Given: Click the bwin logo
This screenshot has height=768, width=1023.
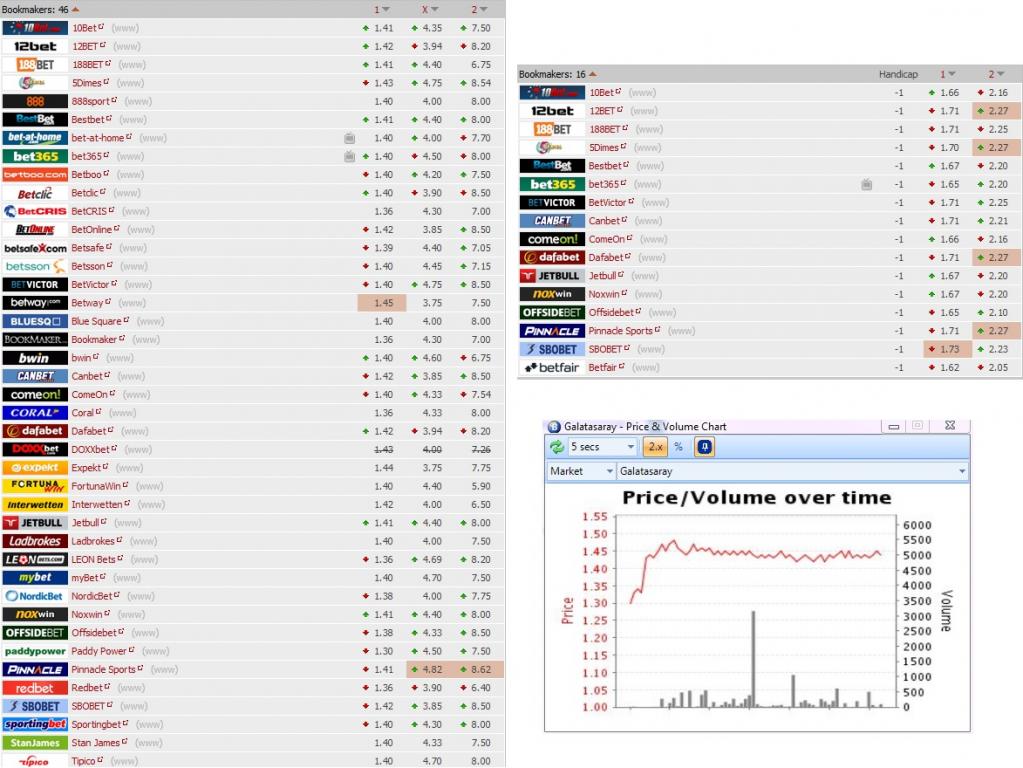Looking at the screenshot, I should [x=35, y=358].
